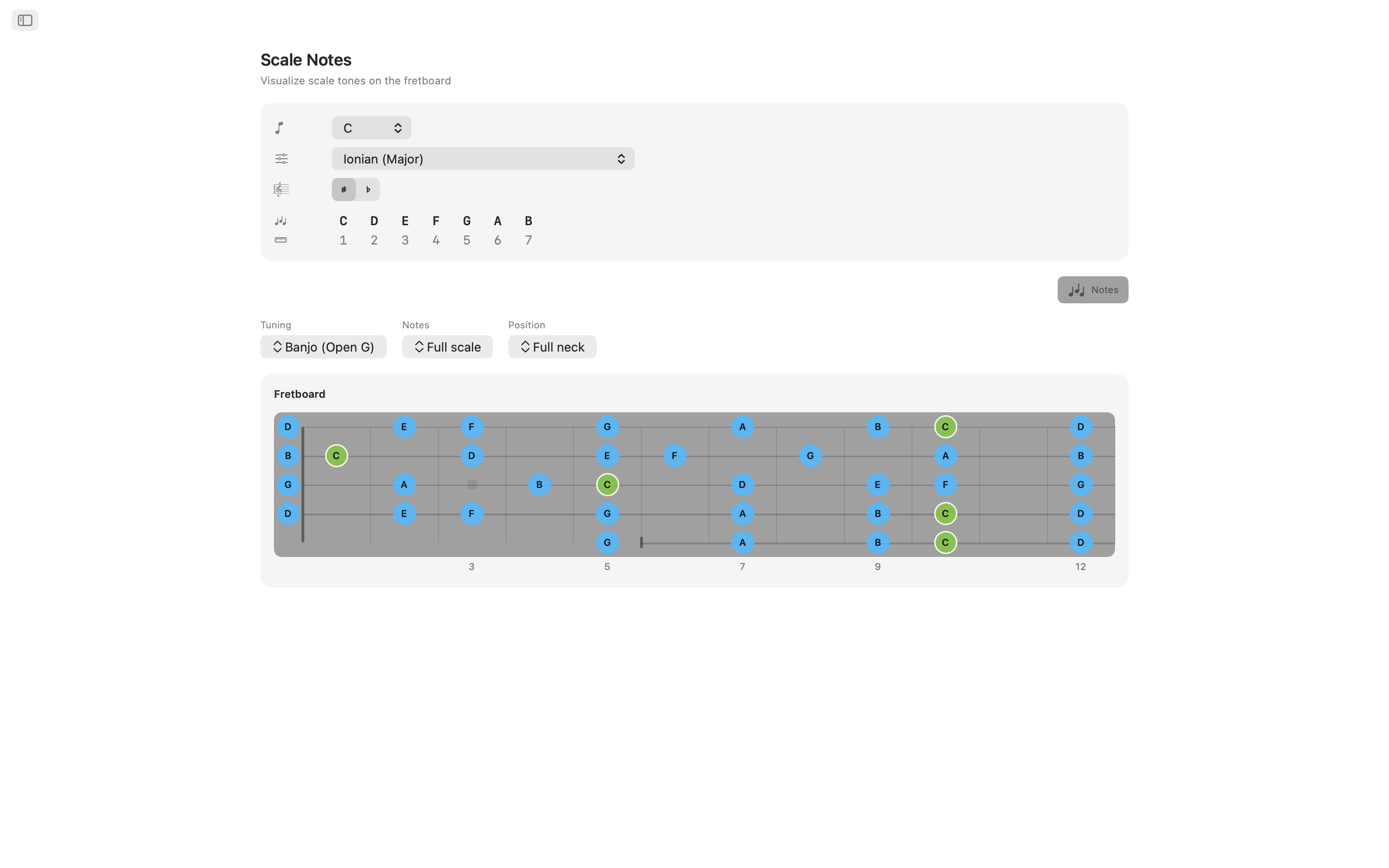Click E note on G string fret 9
The width and height of the screenshot is (1389, 868).
click(878, 485)
